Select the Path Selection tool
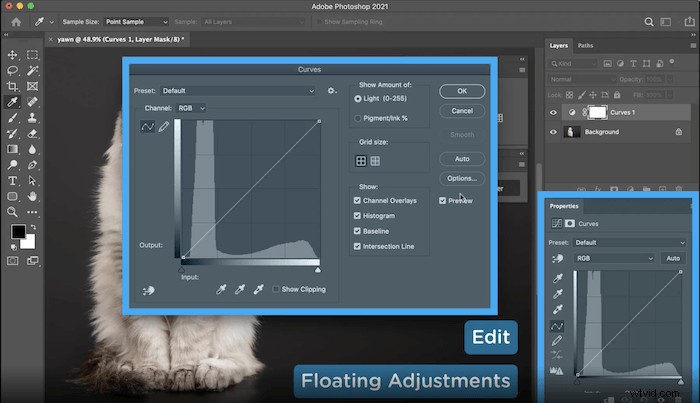This screenshot has height=403, width=700. tap(32, 181)
